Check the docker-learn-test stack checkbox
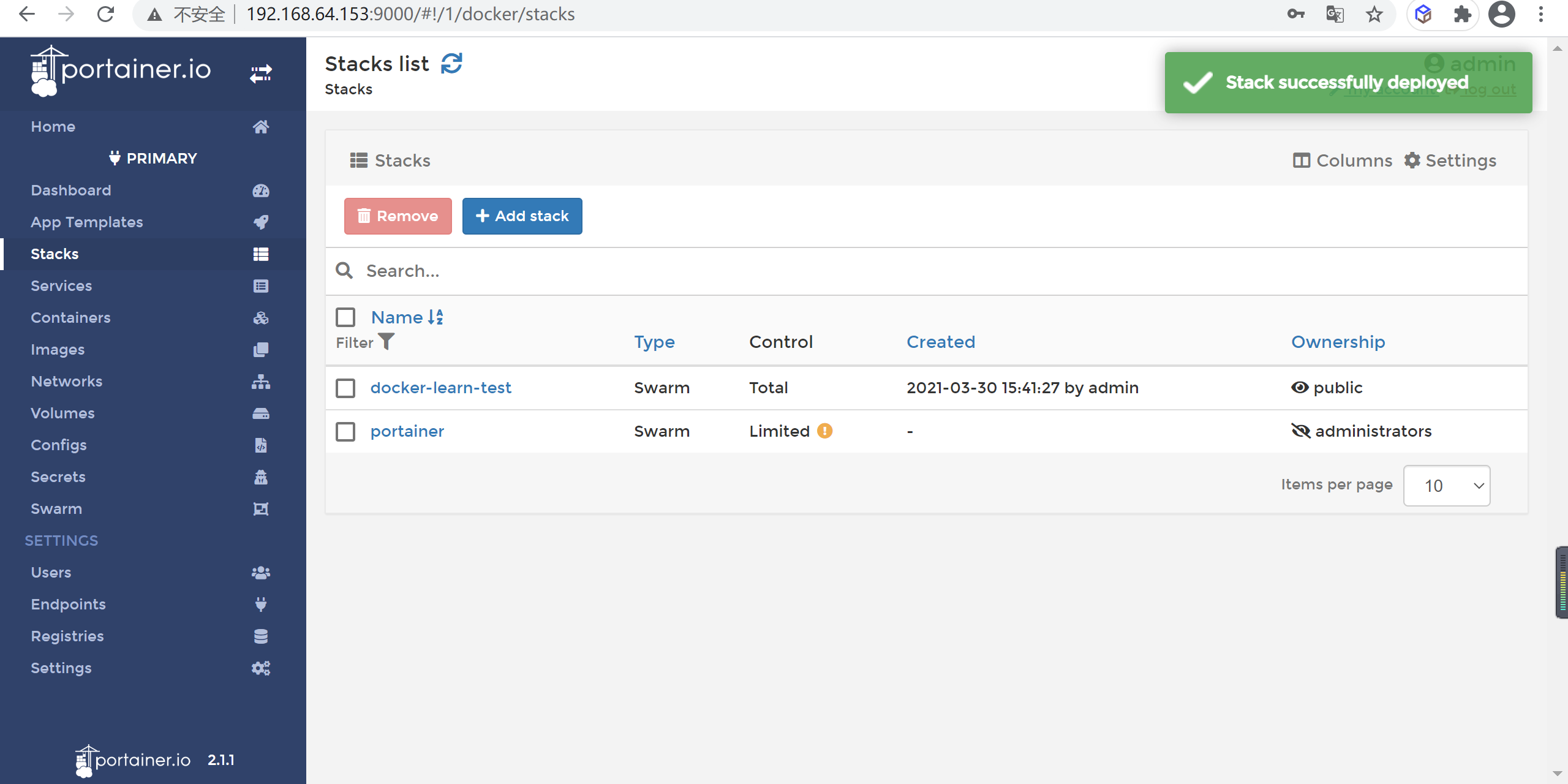The width and height of the screenshot is (1568, 784). 345,388
